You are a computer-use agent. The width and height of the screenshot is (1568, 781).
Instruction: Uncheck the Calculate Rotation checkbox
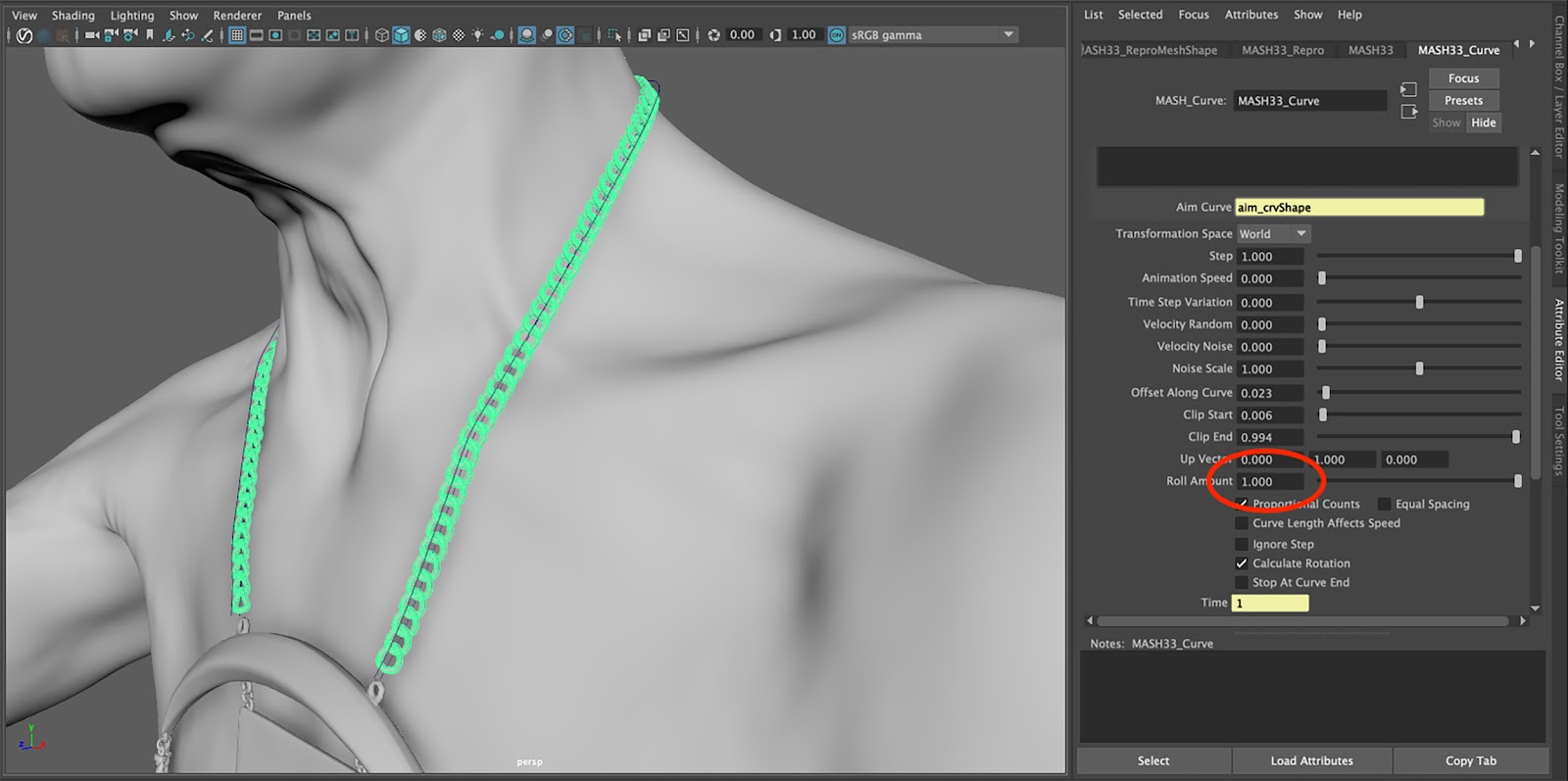(x=1242, y=563)
